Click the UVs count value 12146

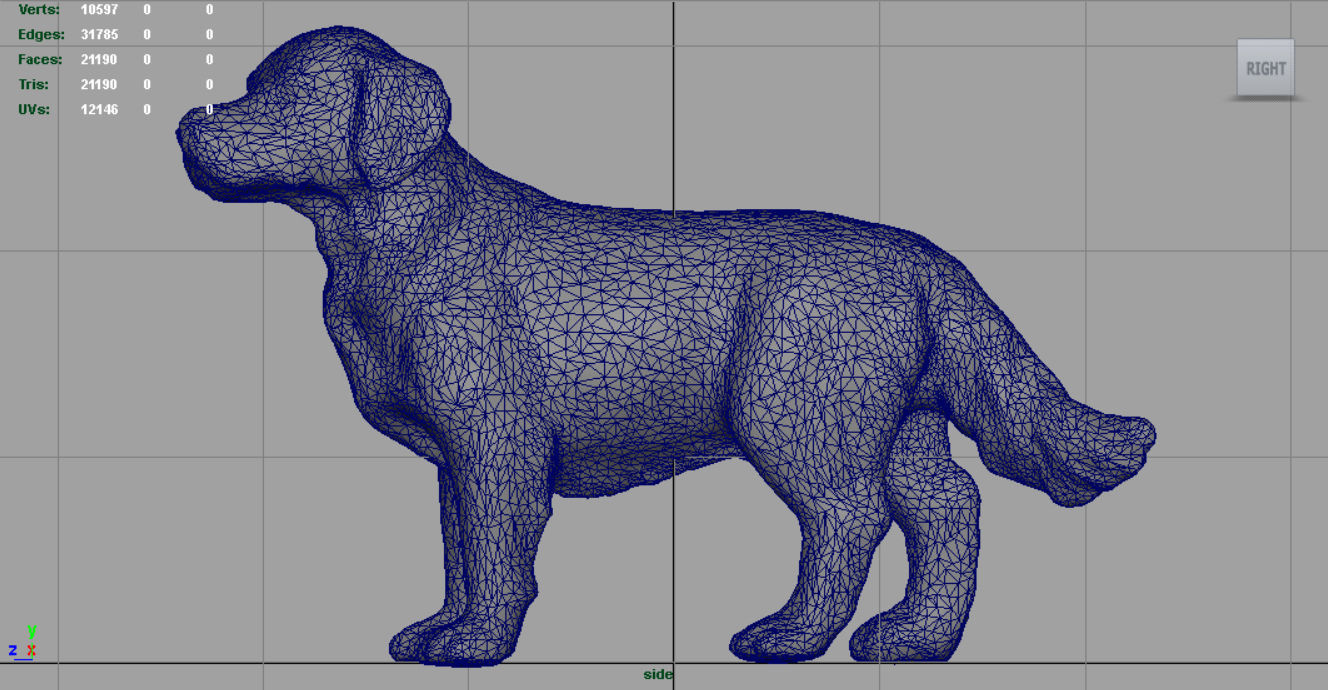coord(99,109)
